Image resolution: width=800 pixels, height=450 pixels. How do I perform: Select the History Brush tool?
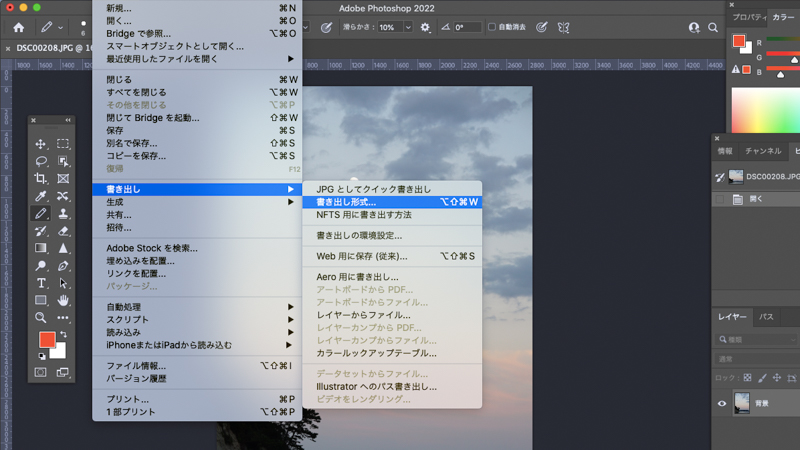point(40,231)
